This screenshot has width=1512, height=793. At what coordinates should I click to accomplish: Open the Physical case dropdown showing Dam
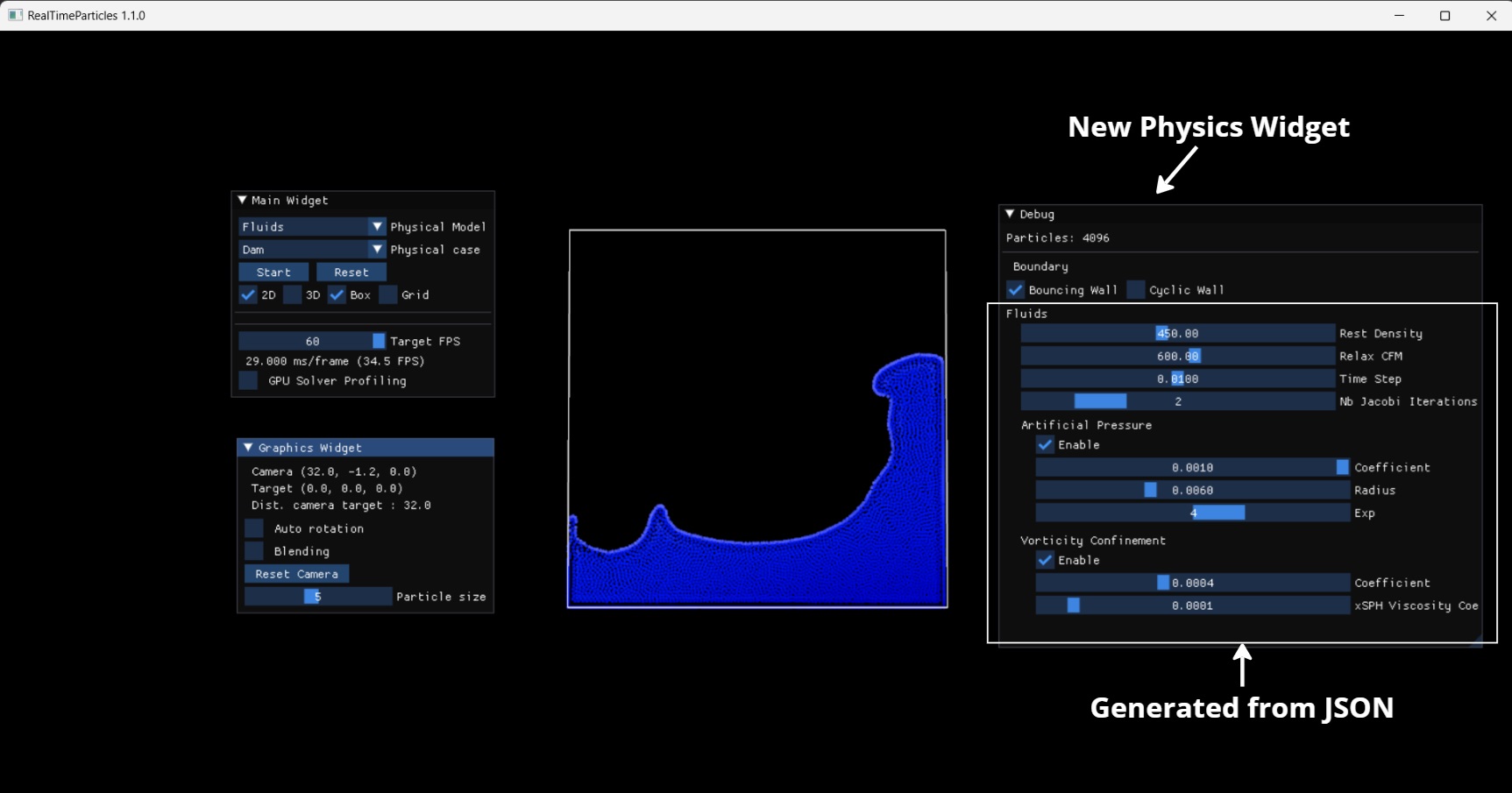(312, 250)
